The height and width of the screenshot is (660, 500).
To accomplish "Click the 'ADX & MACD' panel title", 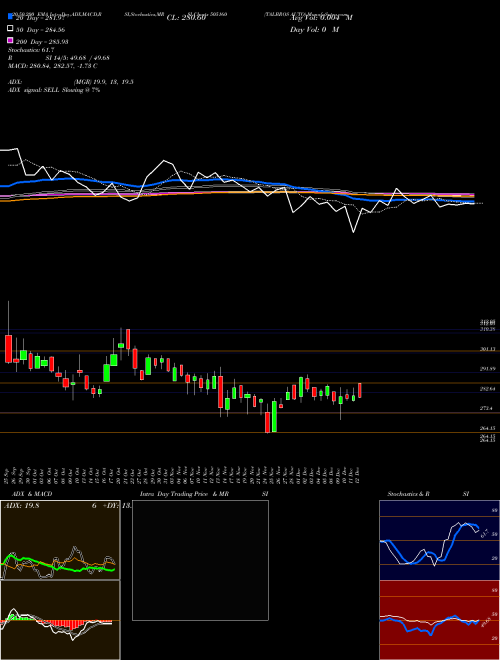I will [32, 494].
